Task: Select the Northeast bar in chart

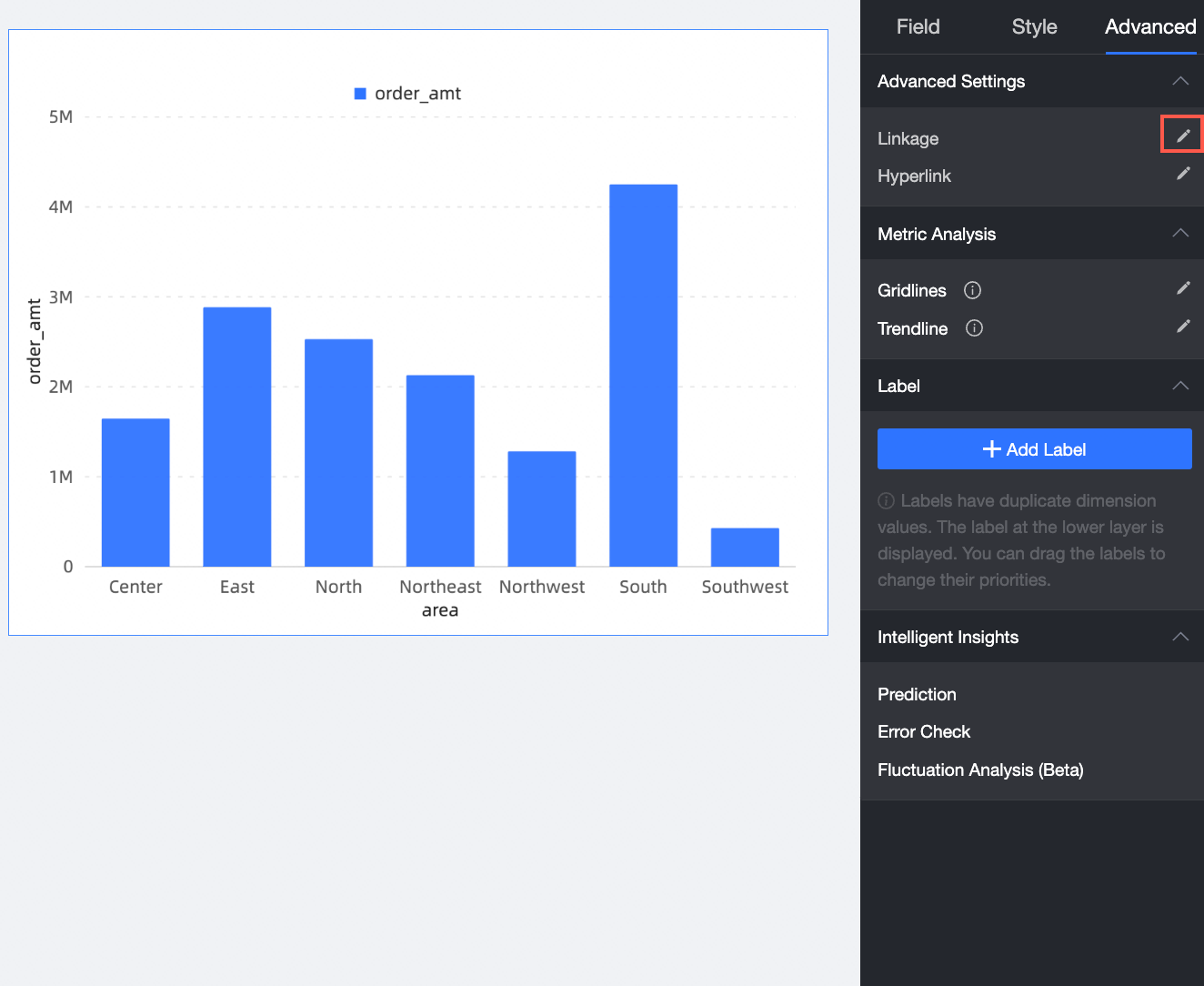Action: [440, 471]
